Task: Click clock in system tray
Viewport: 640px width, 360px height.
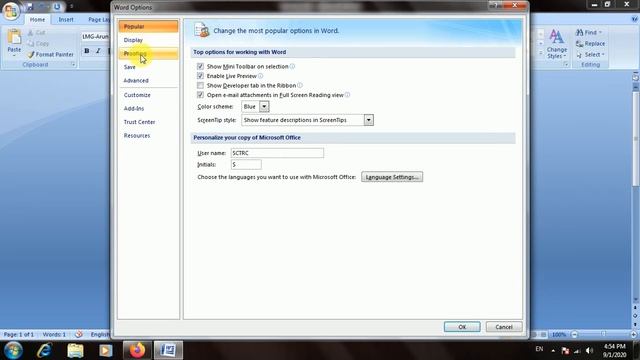Action: tap(614, 351)
